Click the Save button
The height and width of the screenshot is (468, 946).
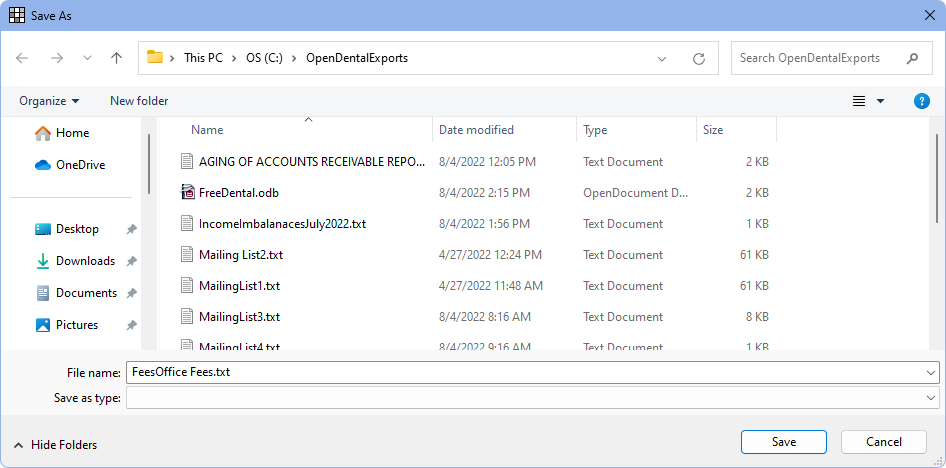783,442
